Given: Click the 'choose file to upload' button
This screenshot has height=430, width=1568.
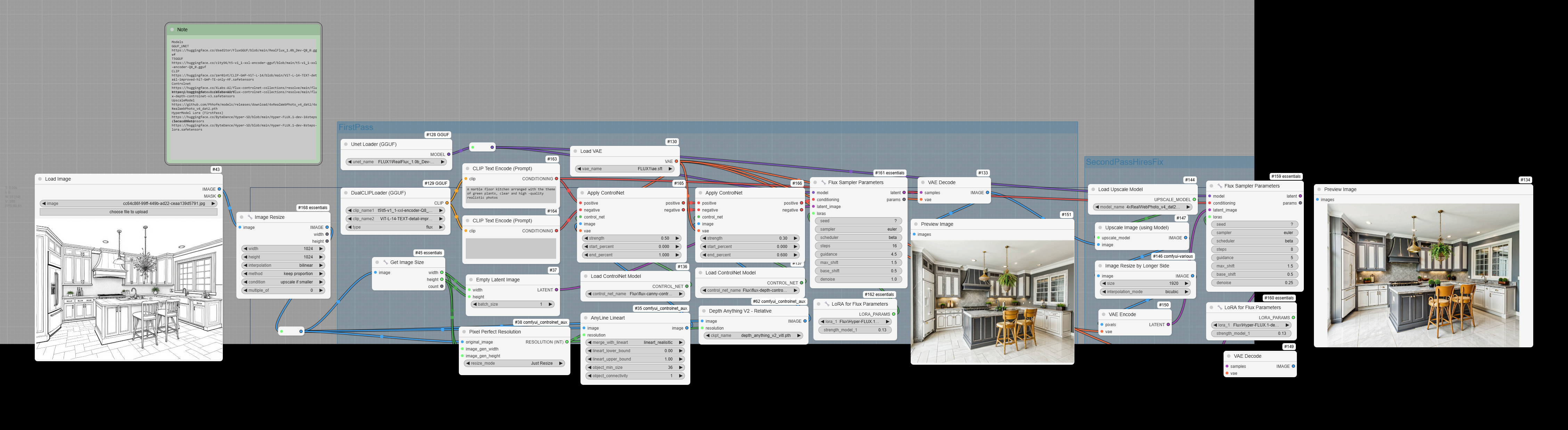Looking at the screenshot, I should (128, 212).
